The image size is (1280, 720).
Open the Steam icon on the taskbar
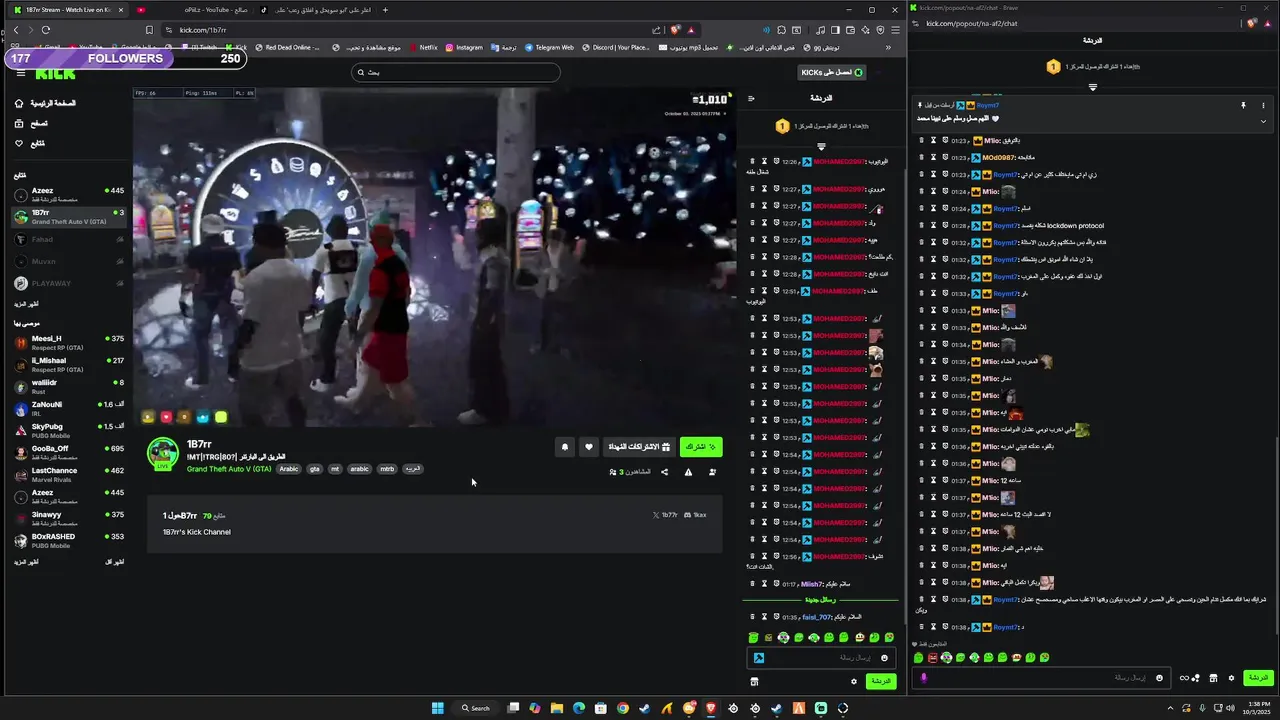click(776, 708)
